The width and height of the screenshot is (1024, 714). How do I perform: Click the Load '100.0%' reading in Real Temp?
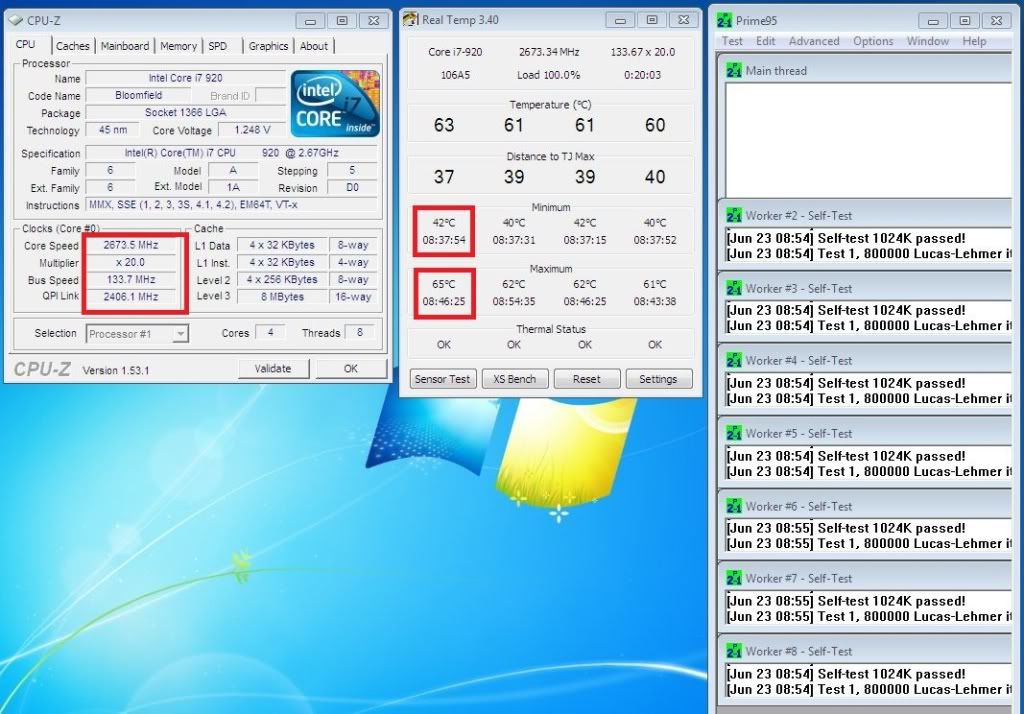click(x=549, y=75)
